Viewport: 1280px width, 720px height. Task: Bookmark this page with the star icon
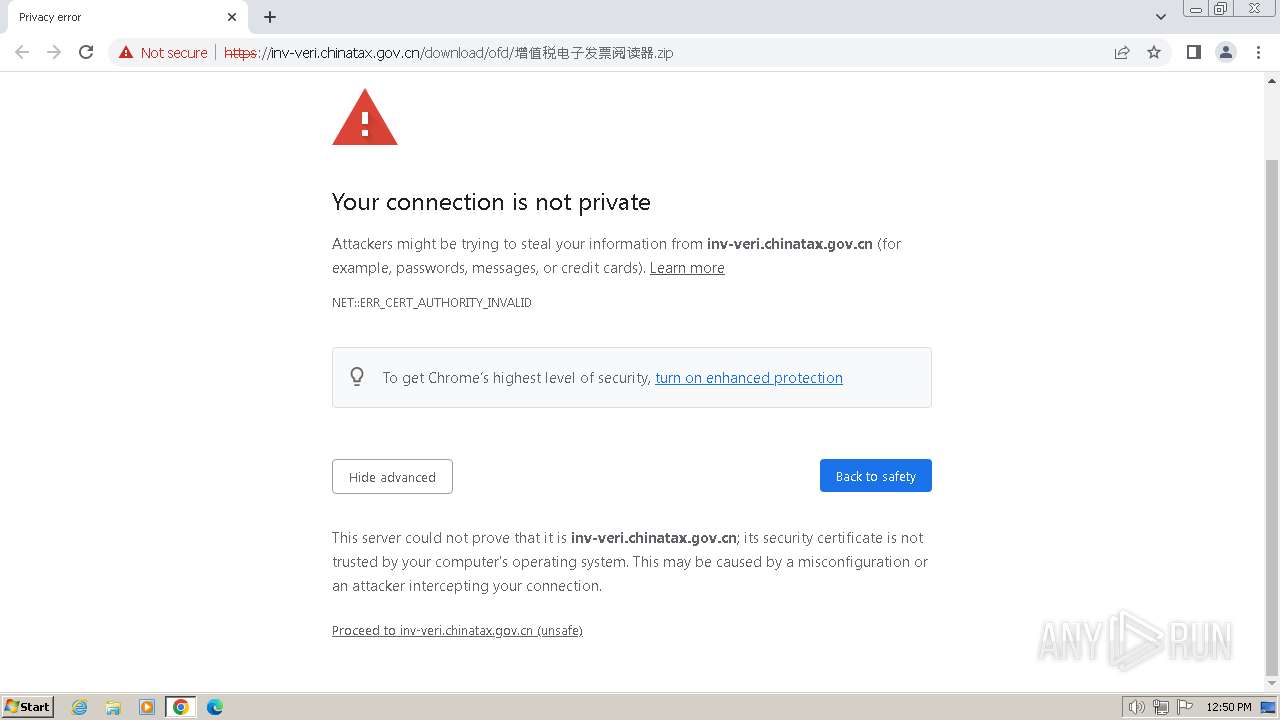[x=1154, y=52]
